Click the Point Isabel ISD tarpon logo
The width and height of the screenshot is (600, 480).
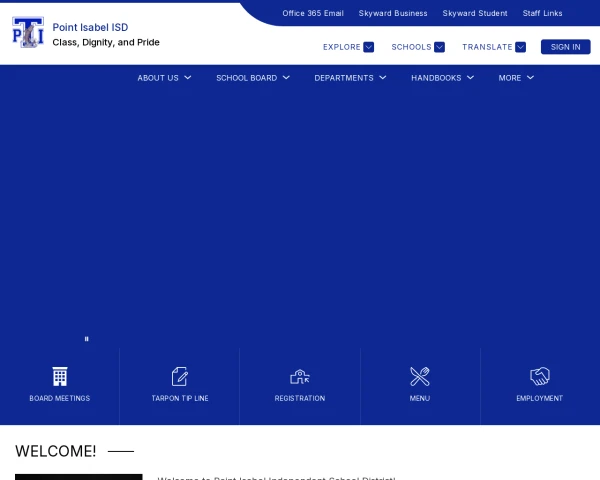pos(28,32)
